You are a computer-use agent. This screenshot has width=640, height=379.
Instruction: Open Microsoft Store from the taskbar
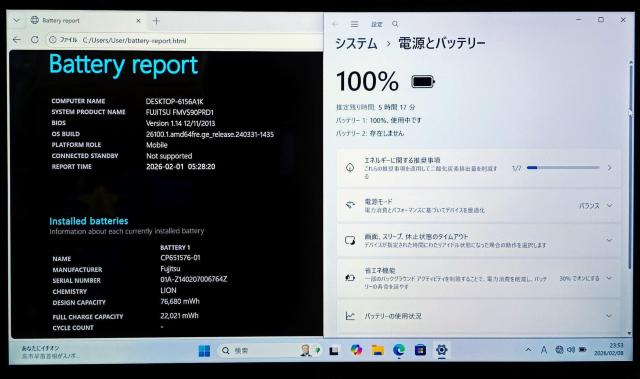click(x=420, y=350)
